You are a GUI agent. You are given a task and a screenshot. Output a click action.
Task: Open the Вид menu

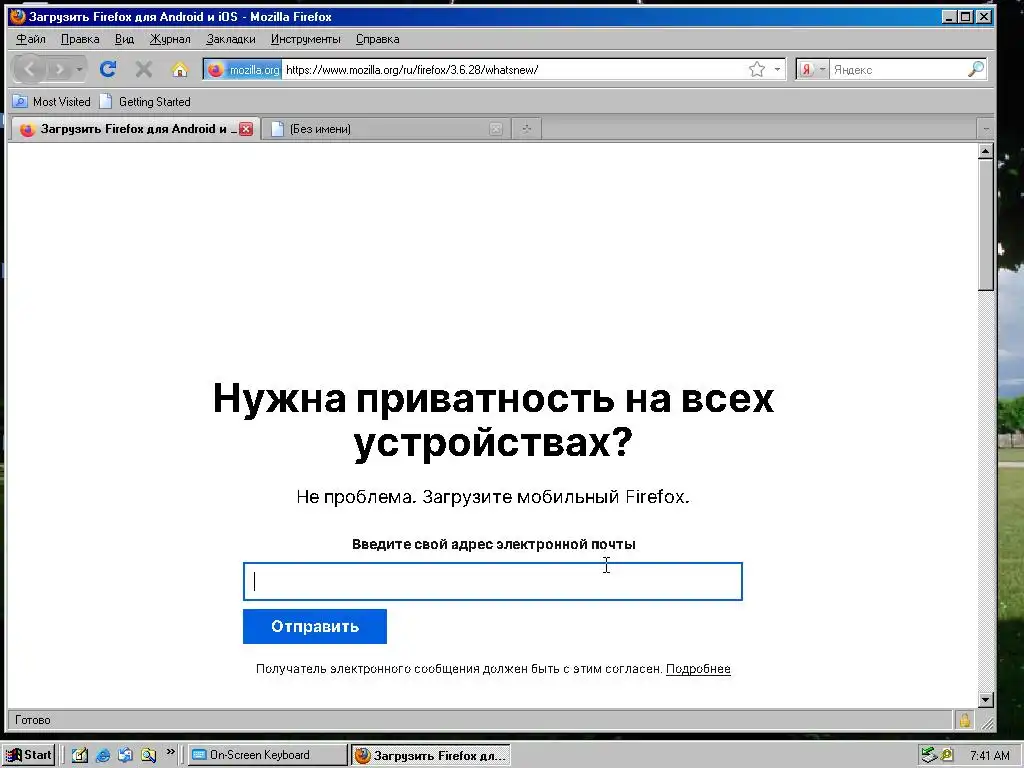124,39
